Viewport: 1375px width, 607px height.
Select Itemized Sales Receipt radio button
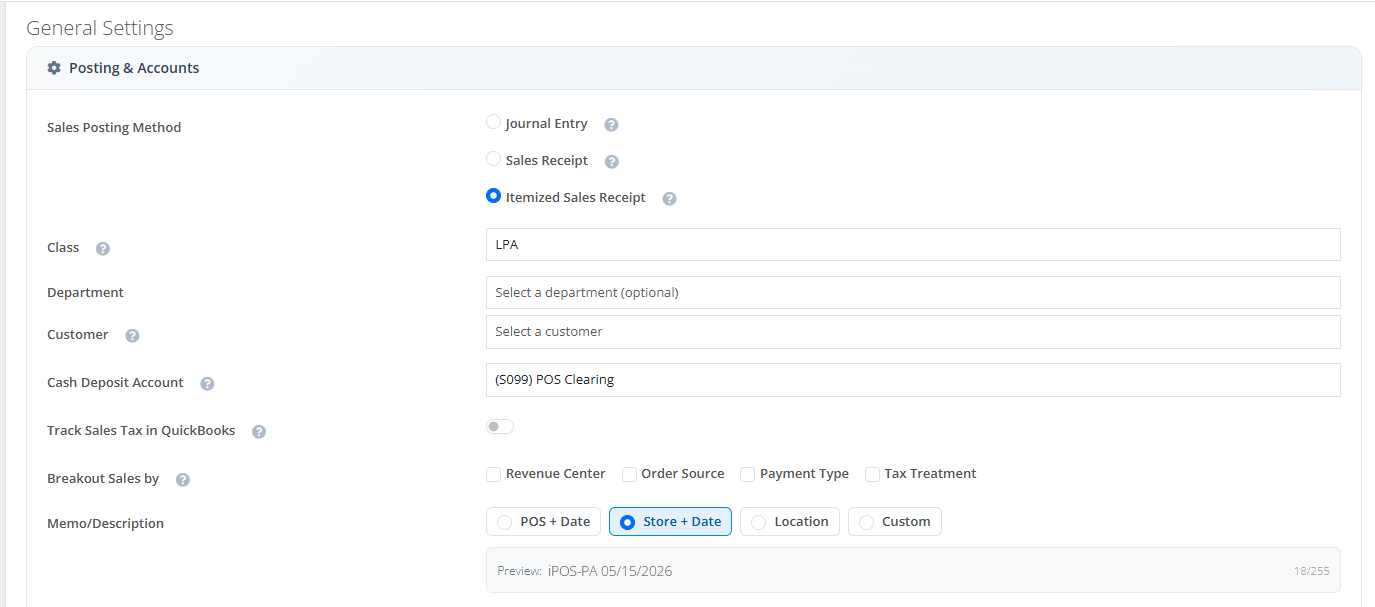(x=493, y=196)
